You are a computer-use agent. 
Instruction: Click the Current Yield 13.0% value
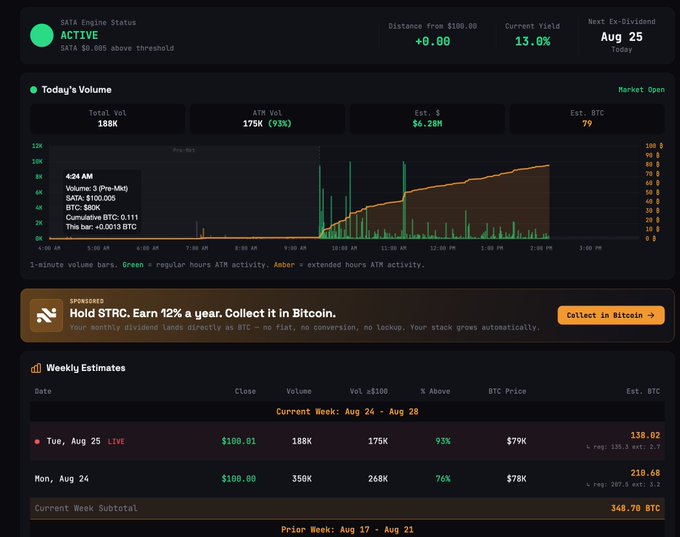click(533, 42)
